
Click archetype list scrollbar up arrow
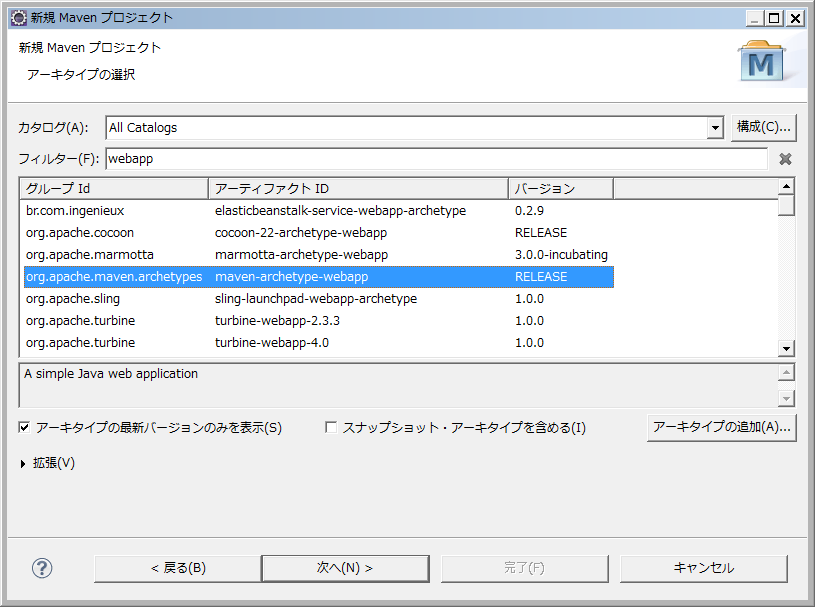tap(786, 186)
